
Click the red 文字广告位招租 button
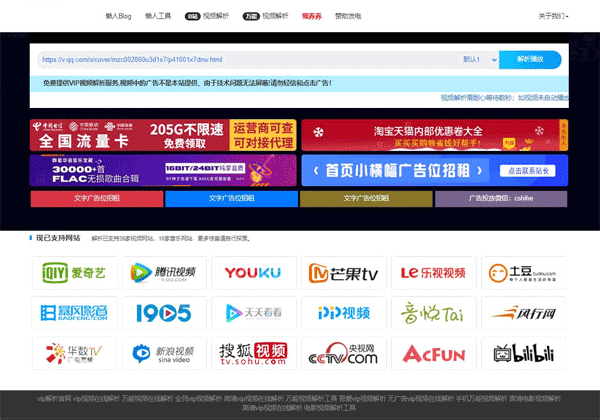pyautogui.click(x=97, y=199)
